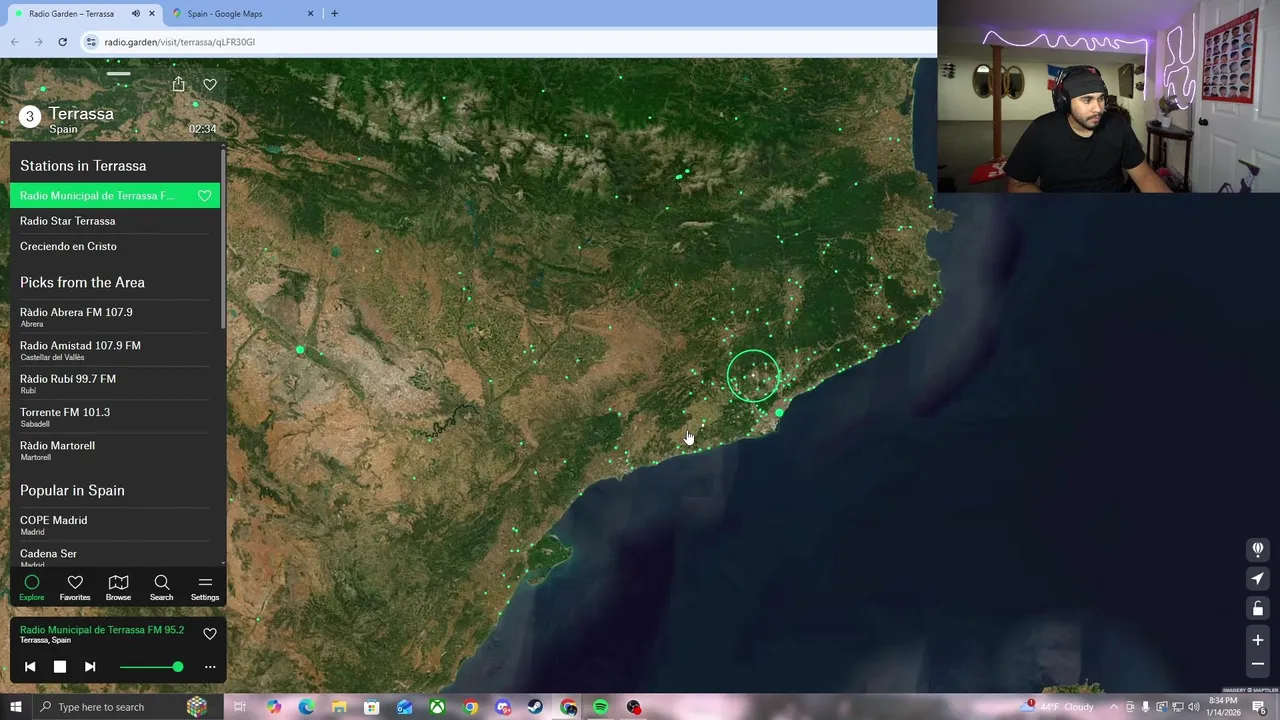Open Microsoft Store from the taskbar
This screenshot has width=1280, height=720.
click(372, 707)
